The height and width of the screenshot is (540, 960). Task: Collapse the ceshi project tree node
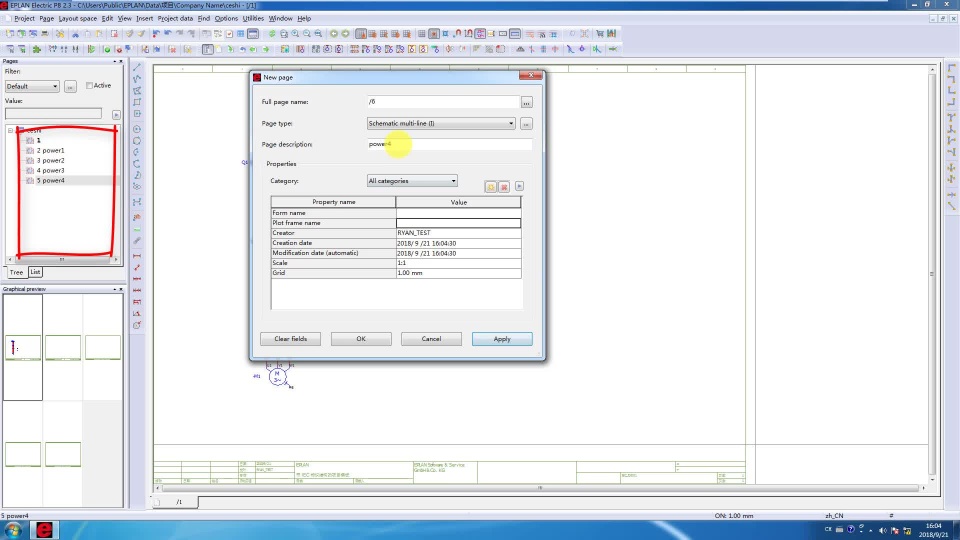coord(10,130)
